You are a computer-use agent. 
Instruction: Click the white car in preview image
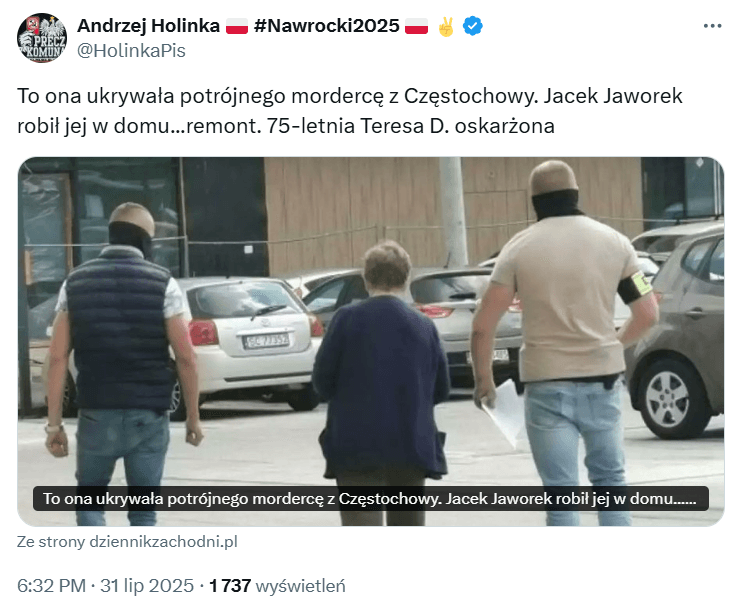click(249, 338)
